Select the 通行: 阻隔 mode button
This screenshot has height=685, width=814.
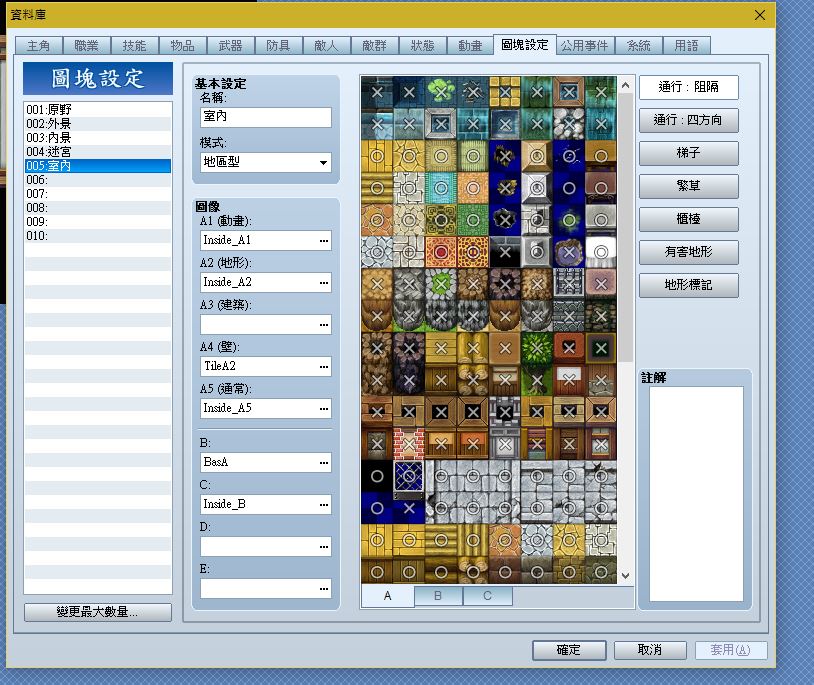pyautogui.click(x=688, y=87)
